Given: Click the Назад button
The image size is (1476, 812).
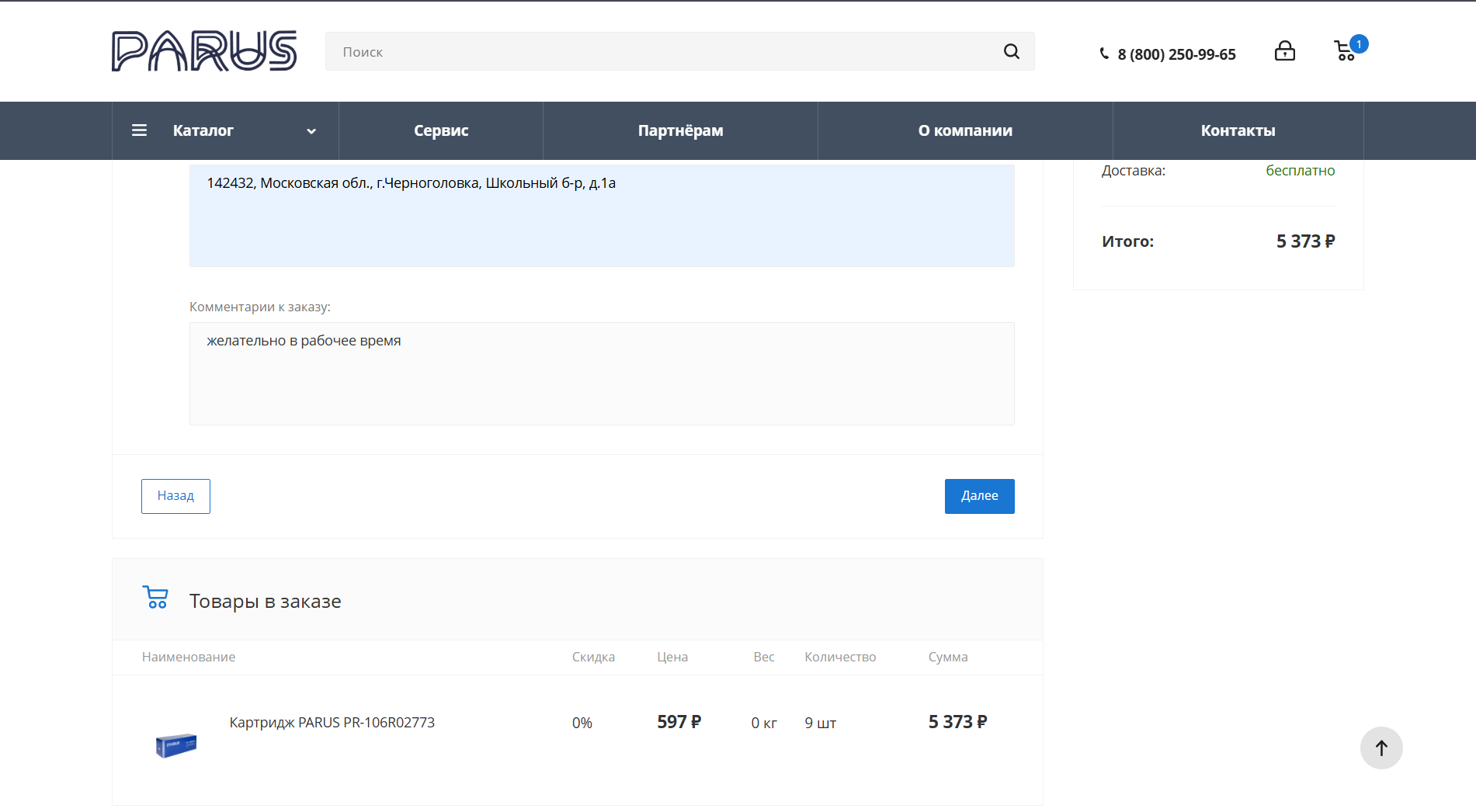Looking at the screenshot, I should coord(175,496).
